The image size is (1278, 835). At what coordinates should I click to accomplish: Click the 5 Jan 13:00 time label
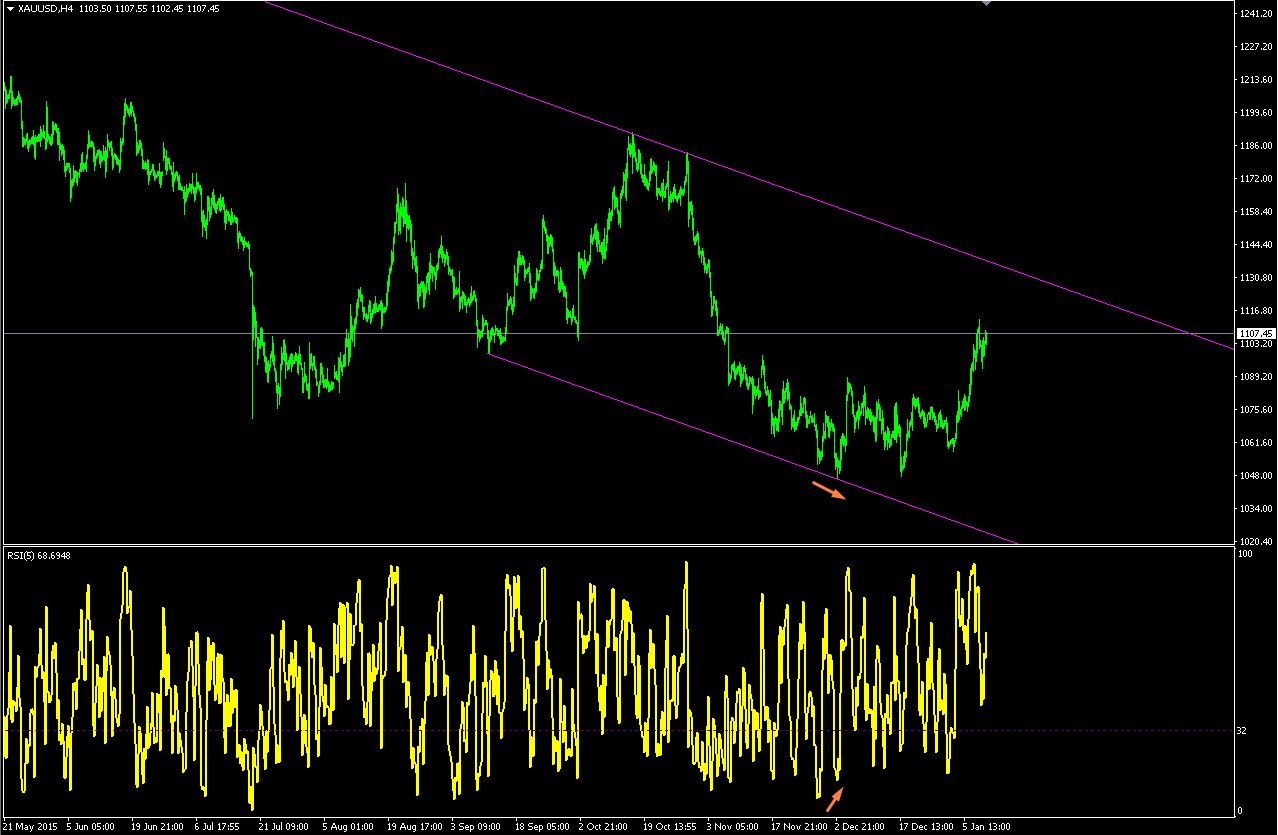click(x=986, y=827)
